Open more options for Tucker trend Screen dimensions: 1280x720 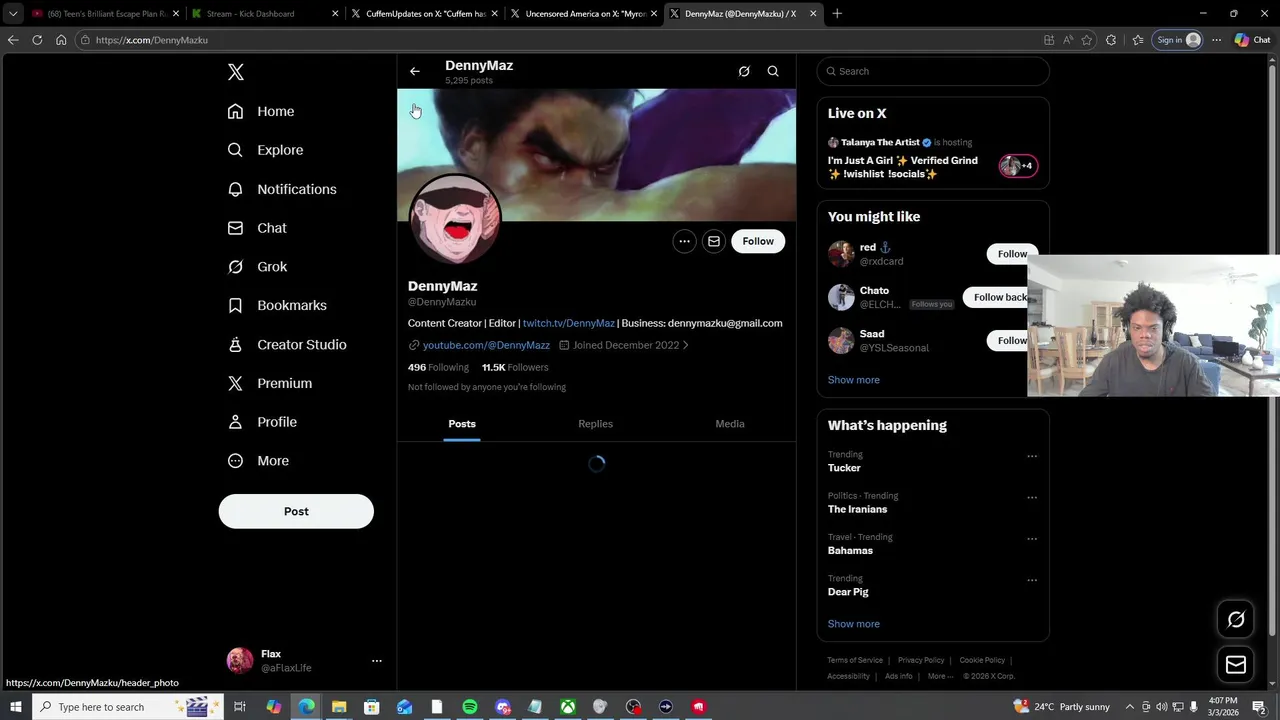(x=1032, y=456)
